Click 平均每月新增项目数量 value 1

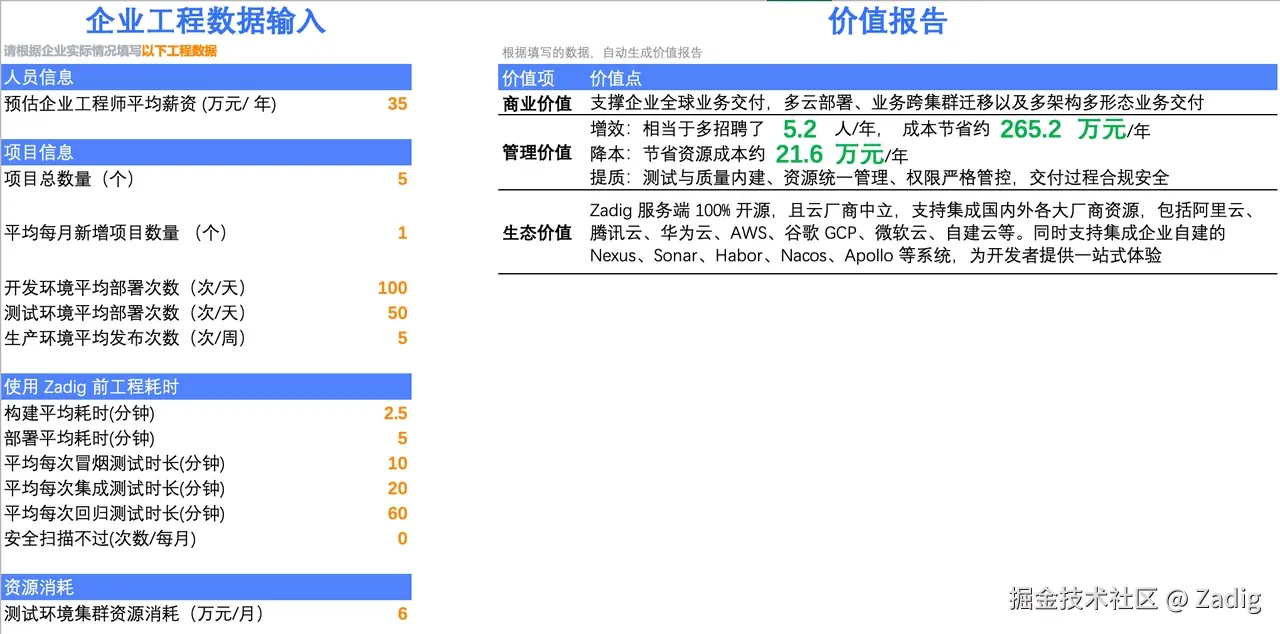pos(403,233)
